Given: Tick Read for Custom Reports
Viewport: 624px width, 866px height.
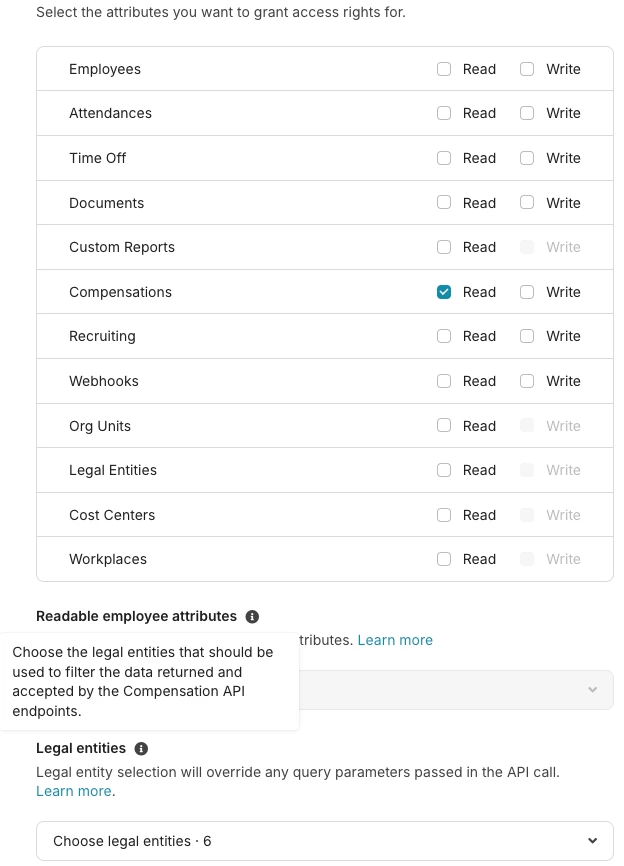Looking at the screenshot, I should pos(444,247).
